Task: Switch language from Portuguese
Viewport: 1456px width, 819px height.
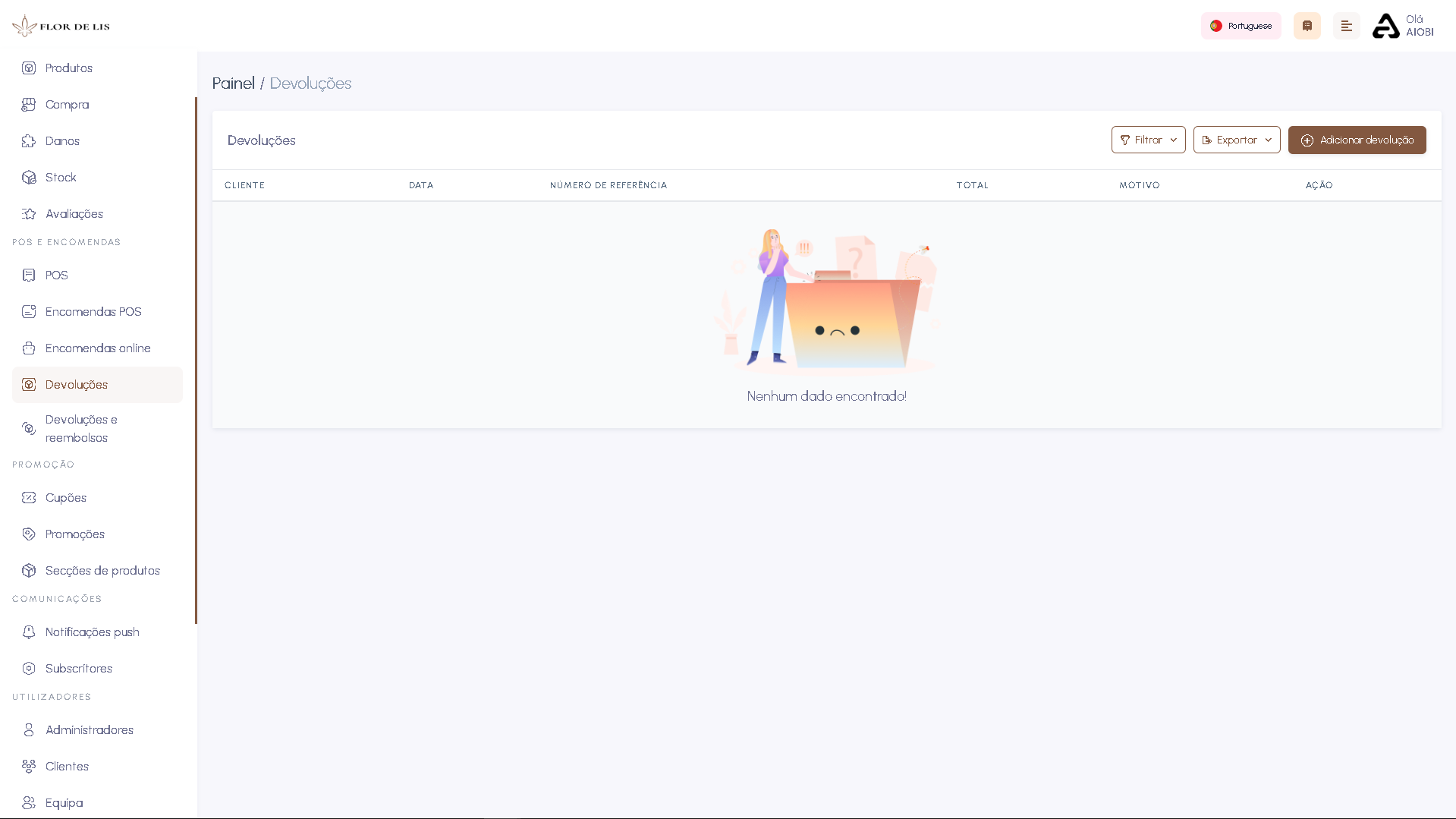Action: click(x=1241, y=25)
